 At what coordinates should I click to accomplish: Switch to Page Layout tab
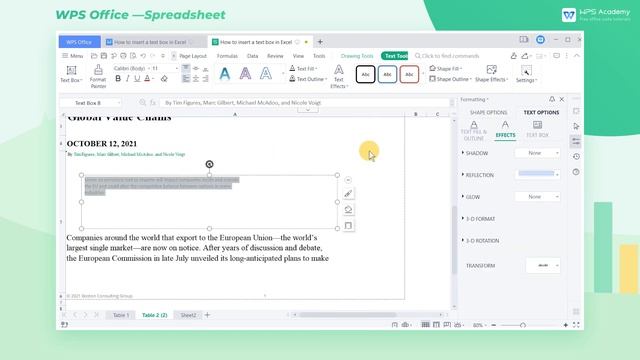click(193, 56)
